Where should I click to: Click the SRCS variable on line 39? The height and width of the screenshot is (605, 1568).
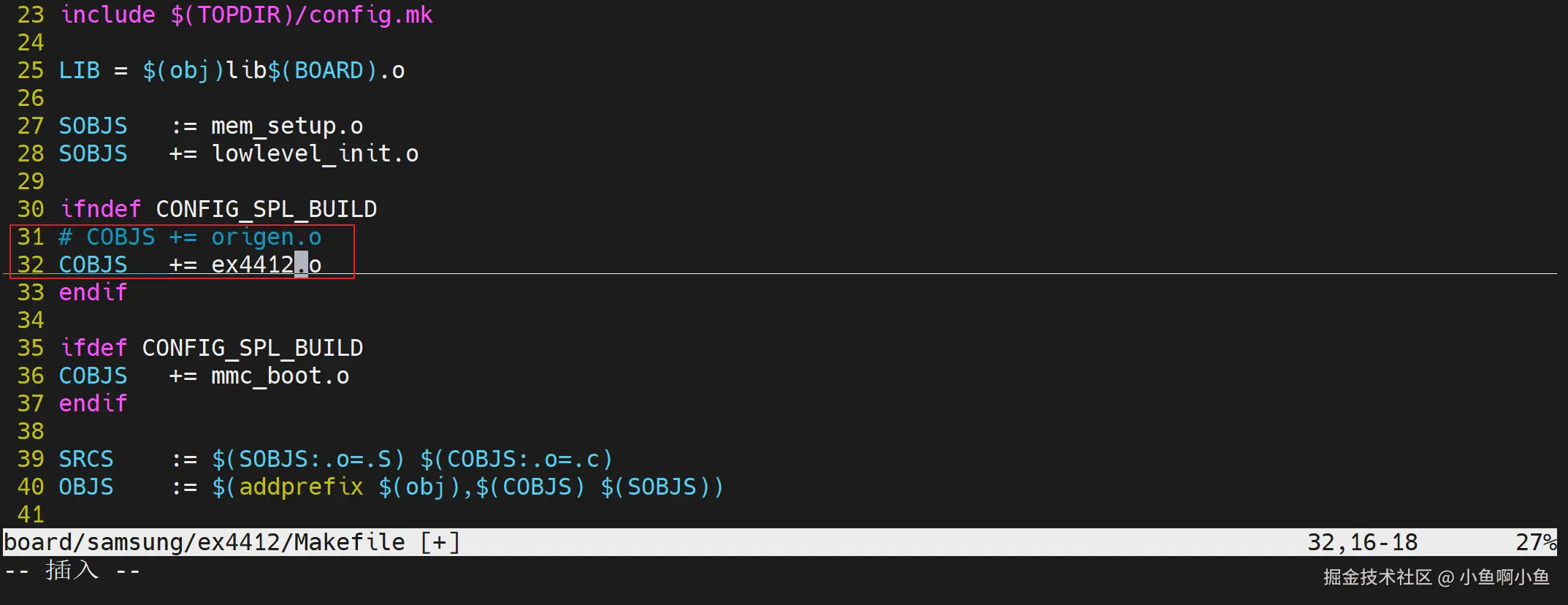coord(86,459)
